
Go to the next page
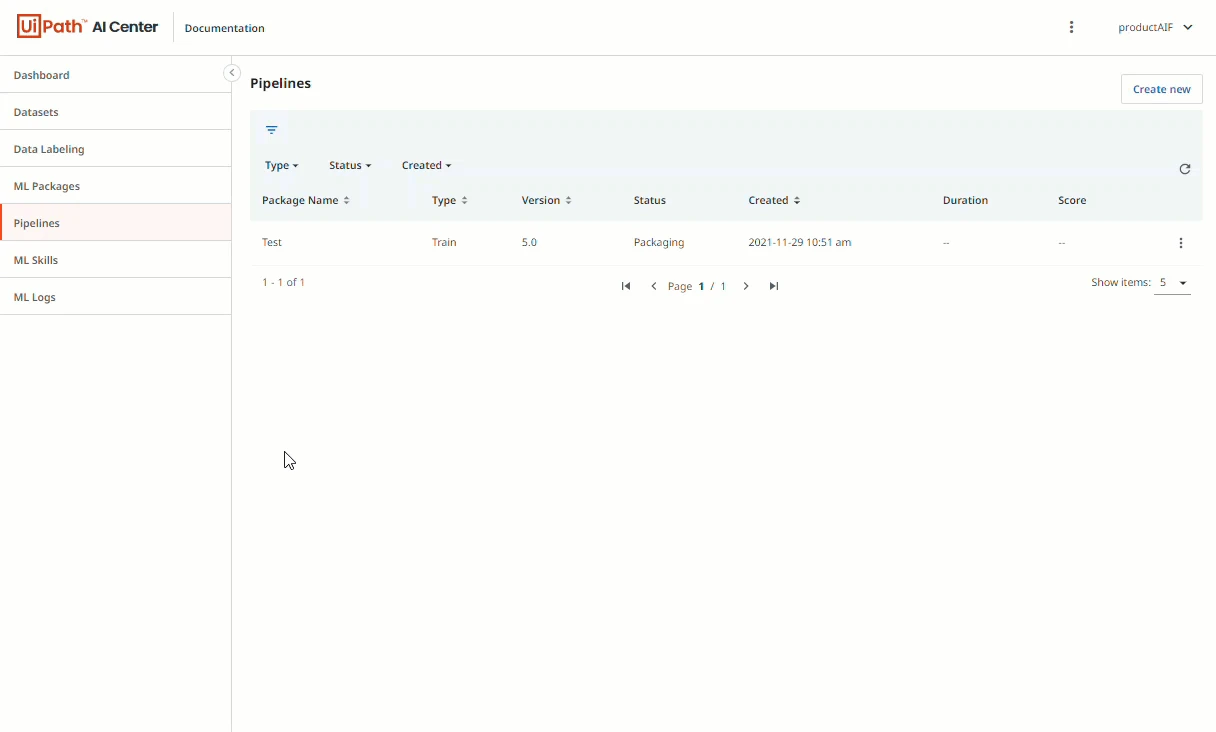pyautogui.click(x=746, y=286)
